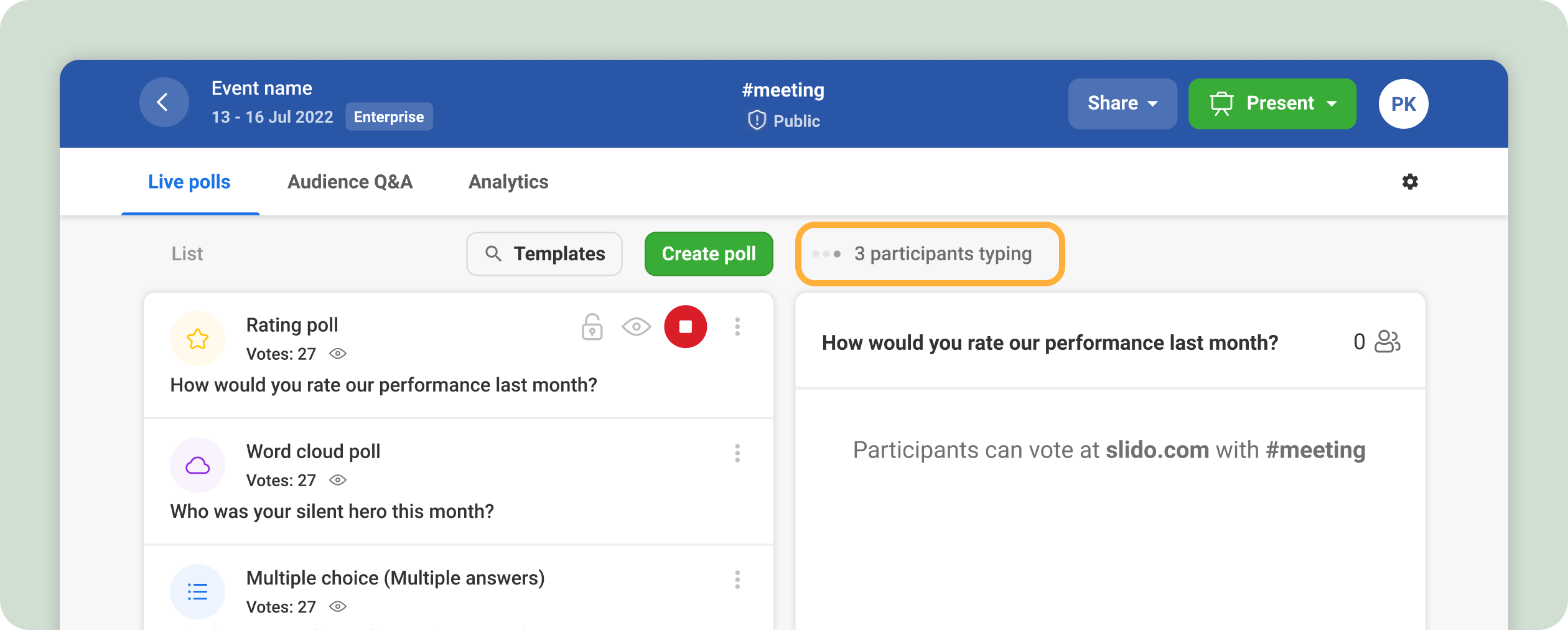
Task: Open Rating poll three-dot menu
Action: [x=737, y=327]
